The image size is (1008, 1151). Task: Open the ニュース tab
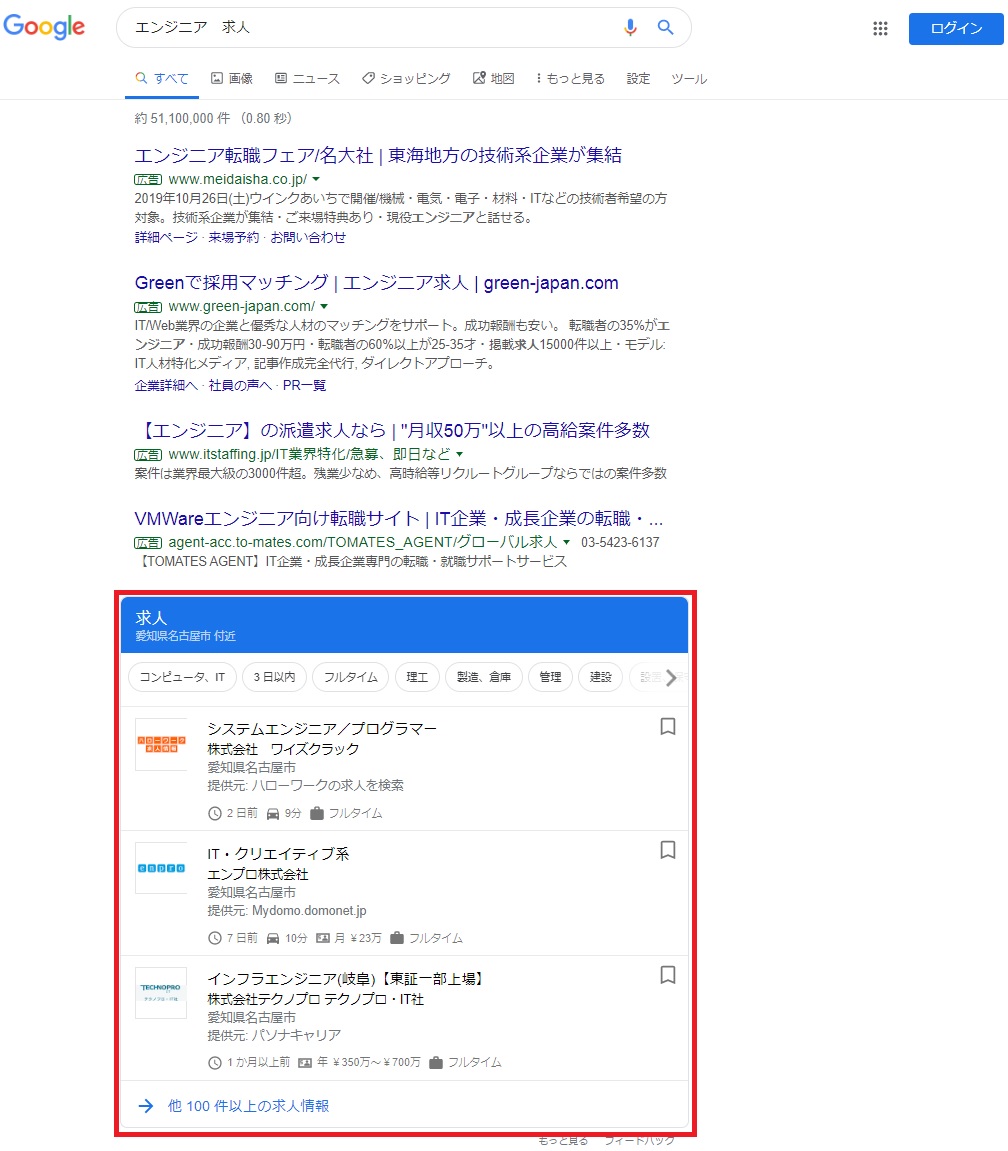click(x=308, y=79)
